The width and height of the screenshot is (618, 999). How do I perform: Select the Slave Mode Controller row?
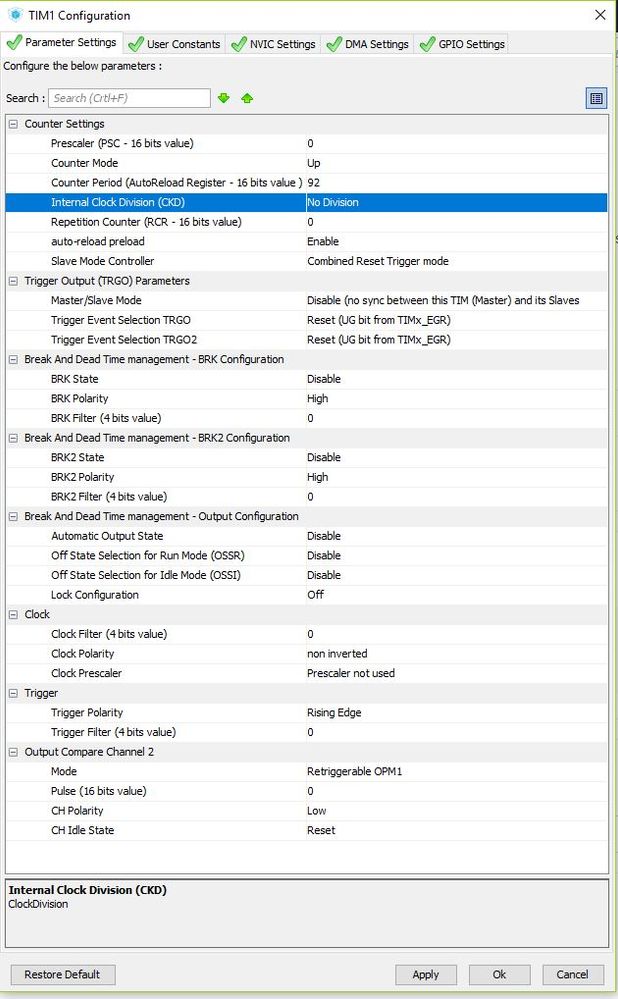tap(306, 261)
